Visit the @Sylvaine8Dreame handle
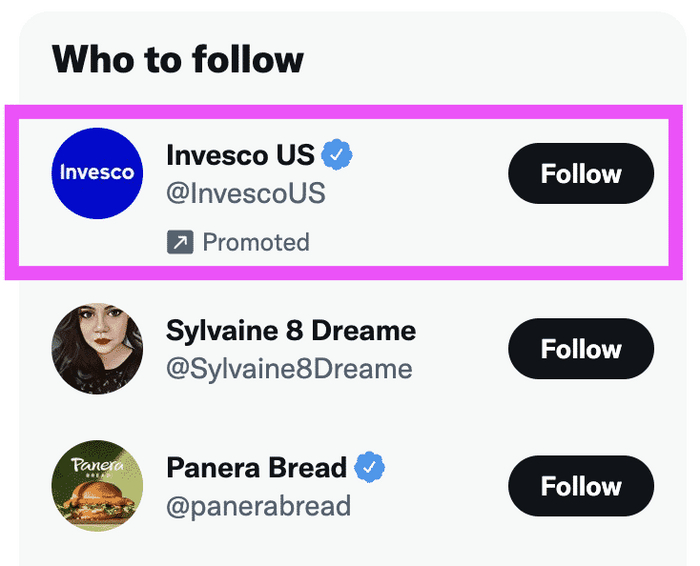 click(288, 368)
